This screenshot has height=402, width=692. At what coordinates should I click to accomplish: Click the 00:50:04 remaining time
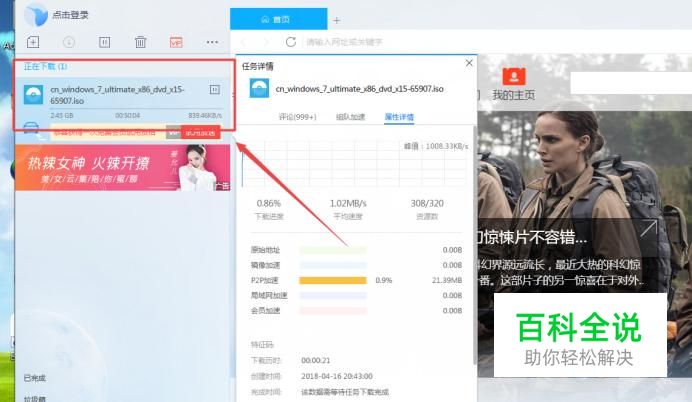tap(128, 116)
